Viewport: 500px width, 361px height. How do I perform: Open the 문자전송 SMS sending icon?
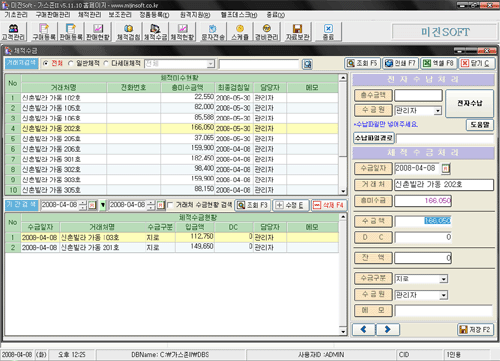[213, 32]
